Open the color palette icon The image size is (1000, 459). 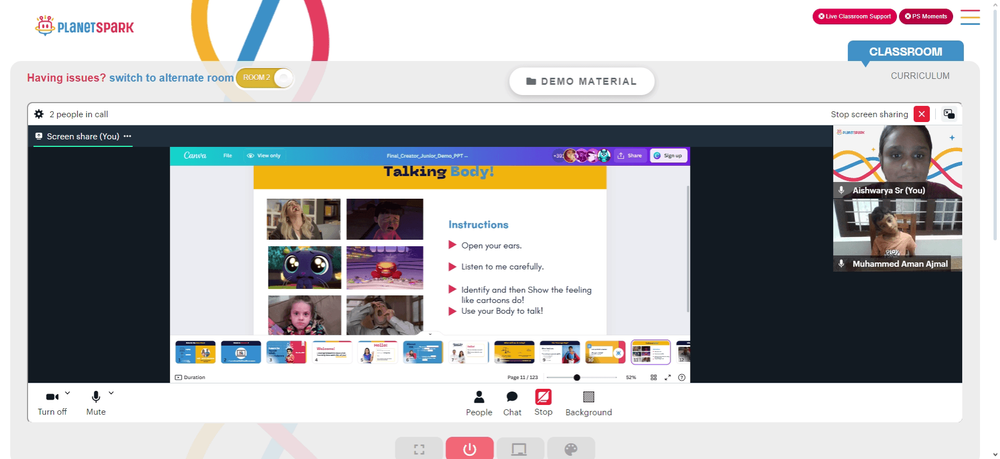(x=571, y=449)
